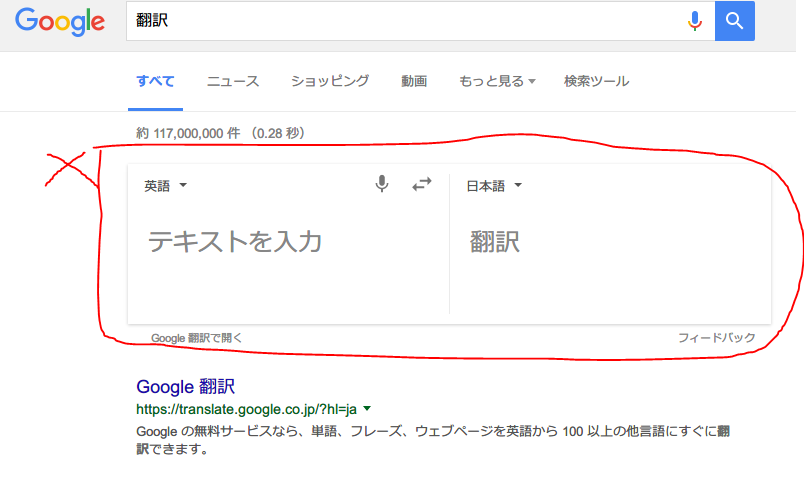Screen dimensions: 804x477
Task: Open the 日本語 target language dropdown
Action: pos(494,186)
